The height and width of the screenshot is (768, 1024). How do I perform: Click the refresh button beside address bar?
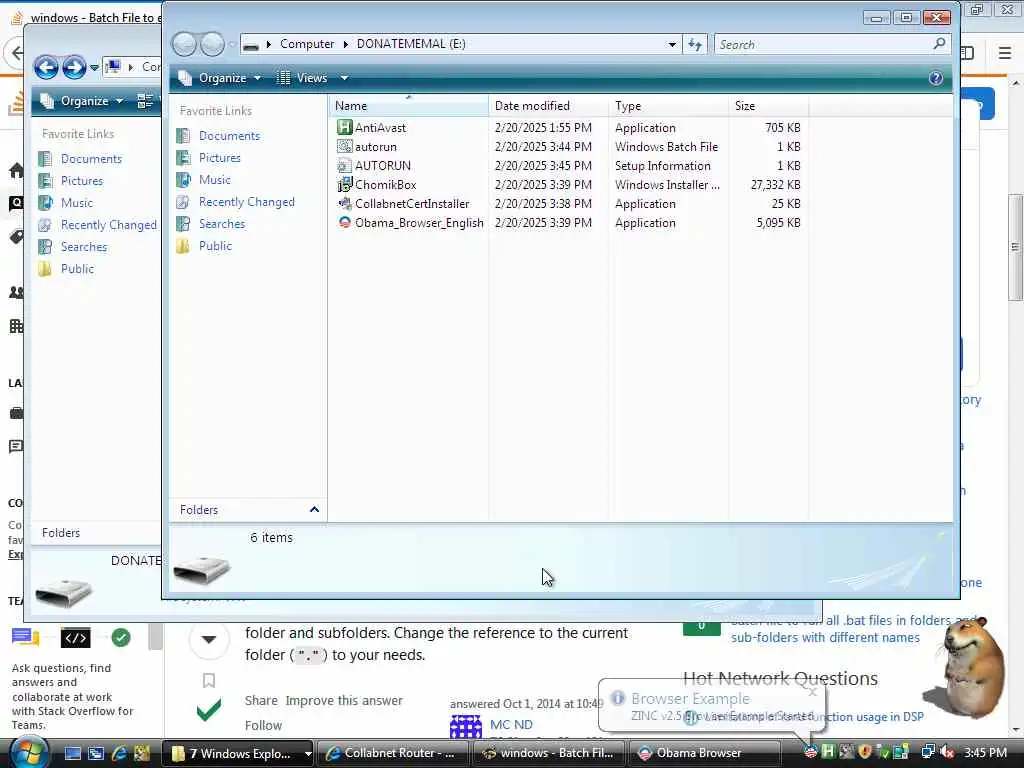[695, 44]
